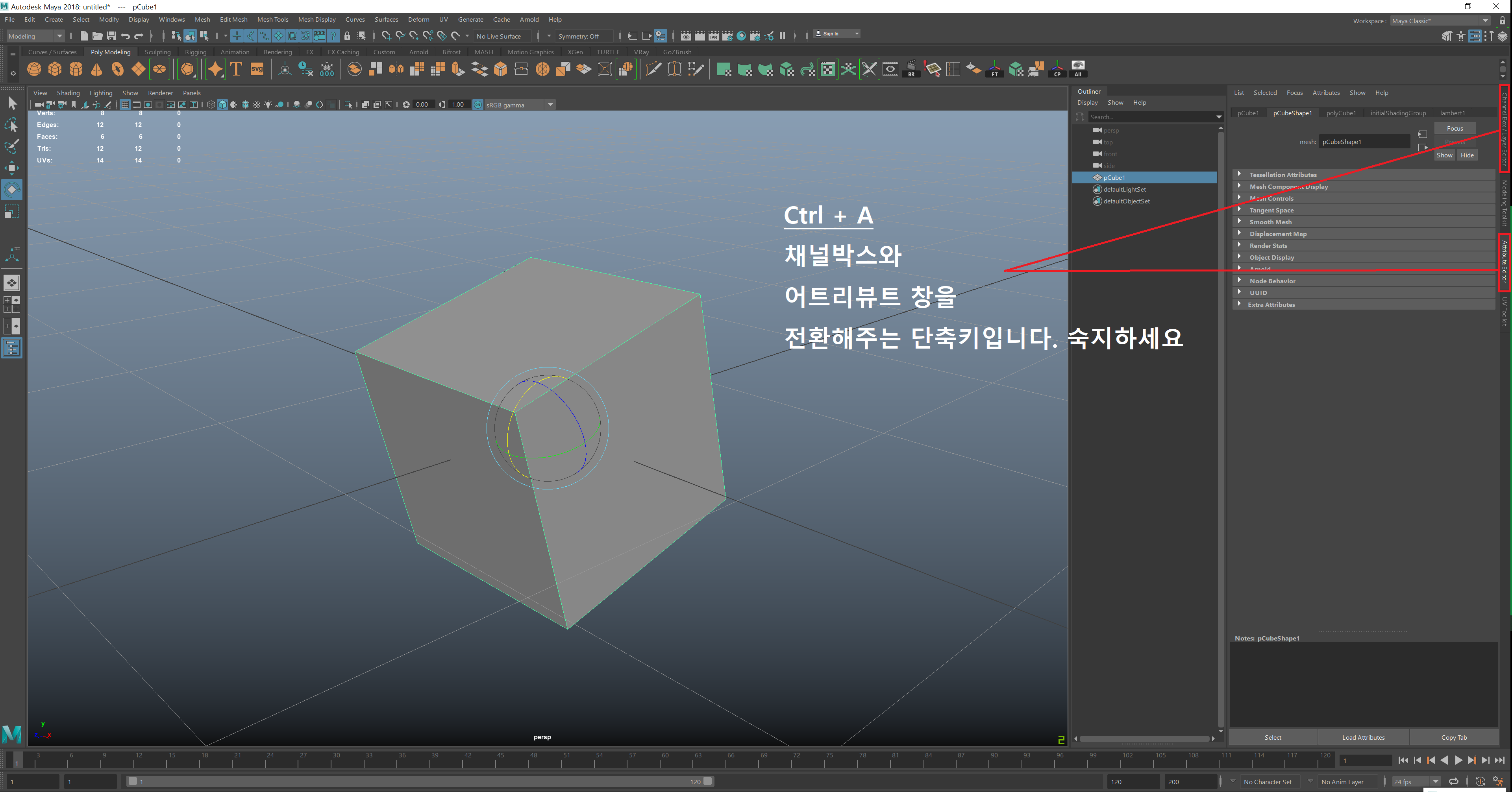Switch to the Rigging shelf tab

tap(196, 52)
